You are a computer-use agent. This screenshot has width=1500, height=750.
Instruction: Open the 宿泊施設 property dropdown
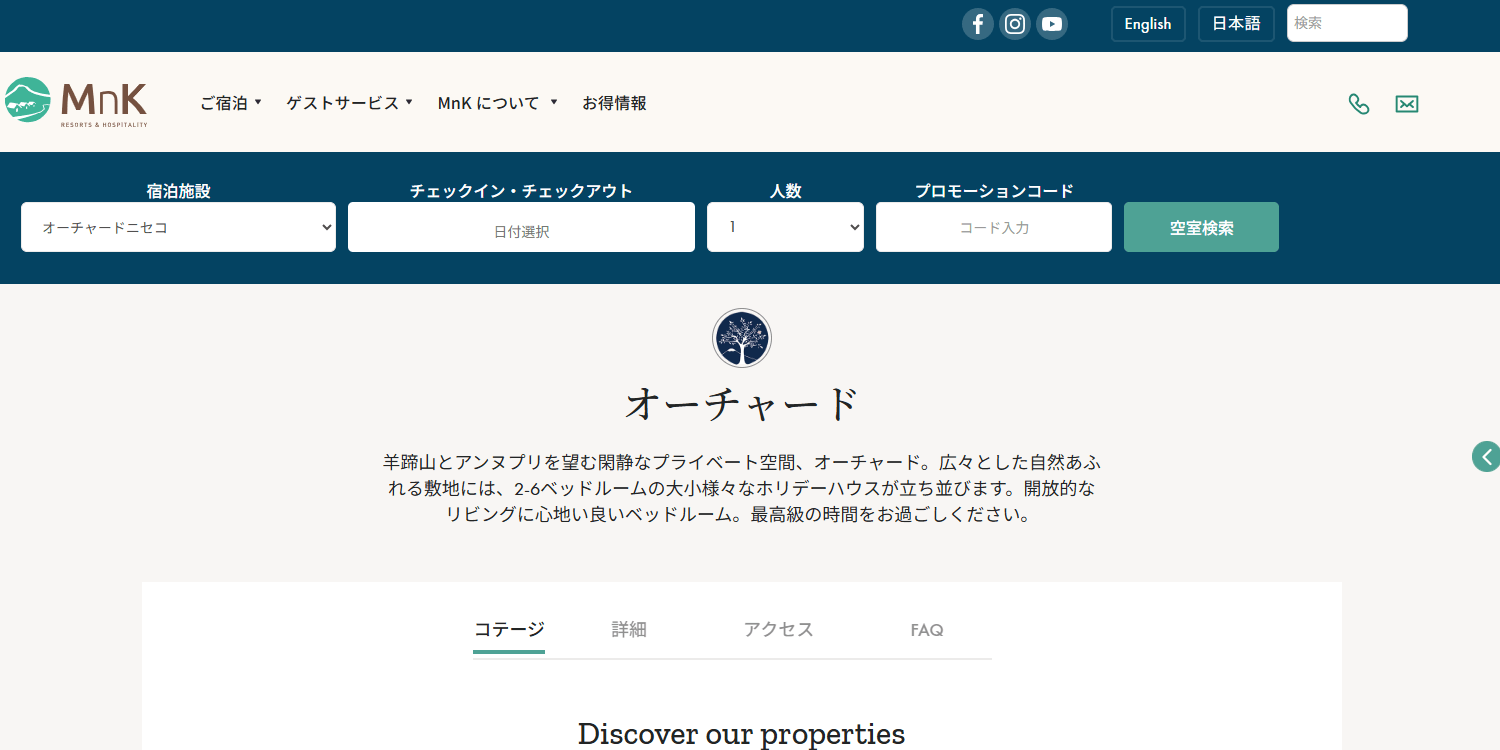178,228
